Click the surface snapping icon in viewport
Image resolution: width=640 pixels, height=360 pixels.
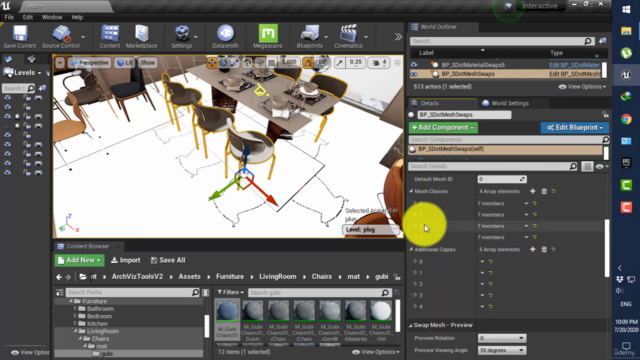pos(260,62)
